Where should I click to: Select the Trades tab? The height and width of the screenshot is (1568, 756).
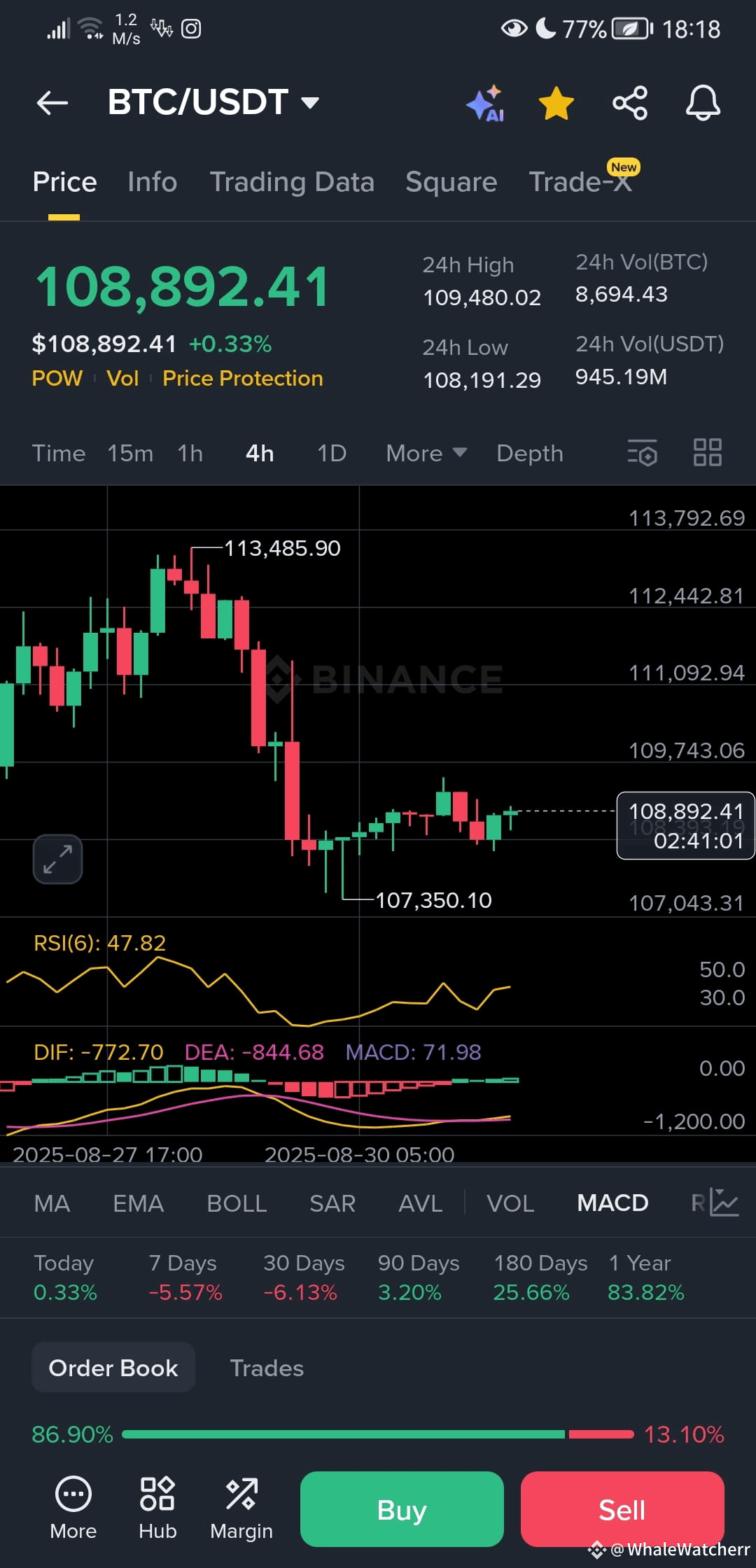(x=267, y=1368)
